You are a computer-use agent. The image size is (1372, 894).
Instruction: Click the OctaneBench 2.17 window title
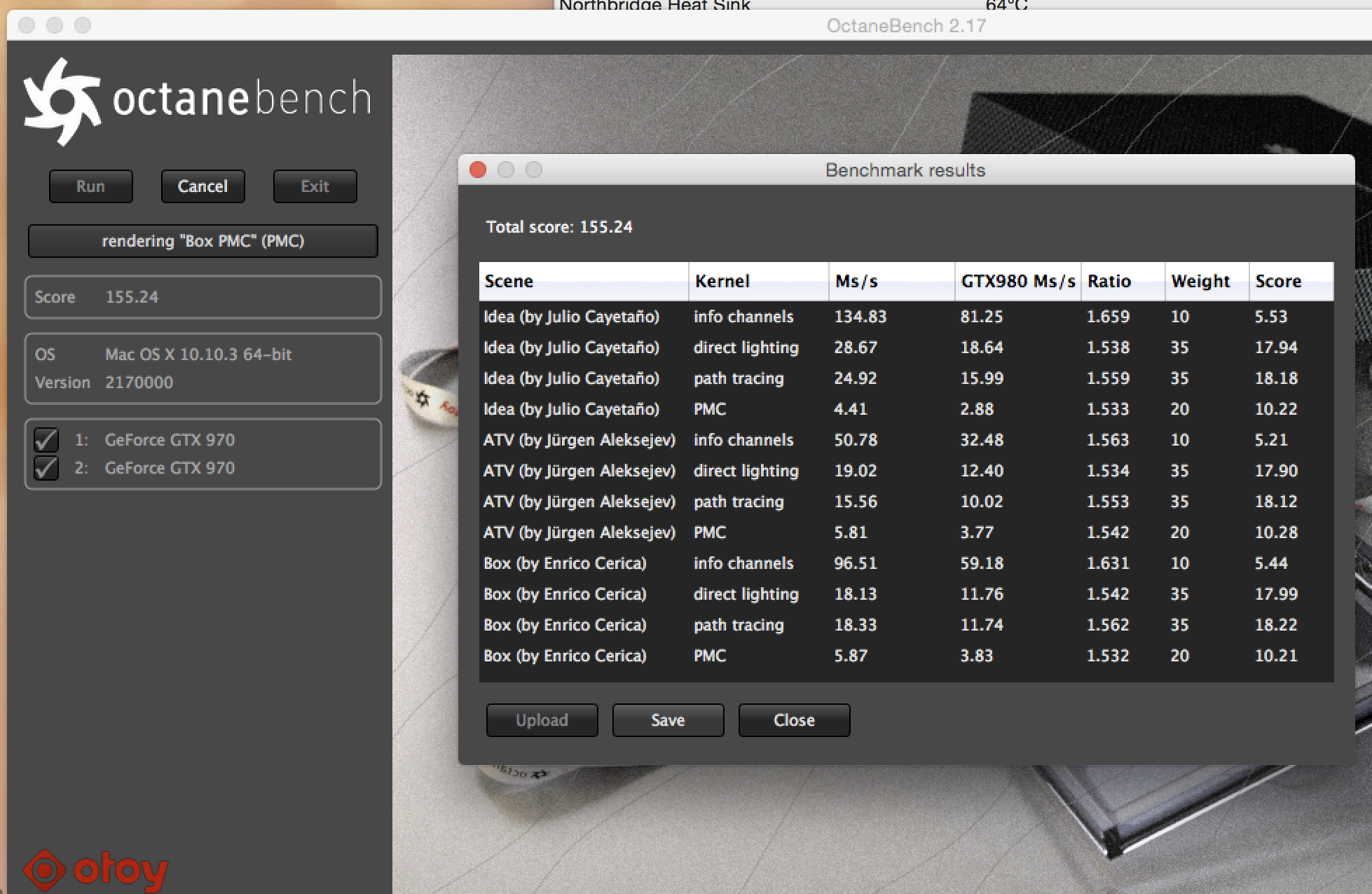coord(906,26)
